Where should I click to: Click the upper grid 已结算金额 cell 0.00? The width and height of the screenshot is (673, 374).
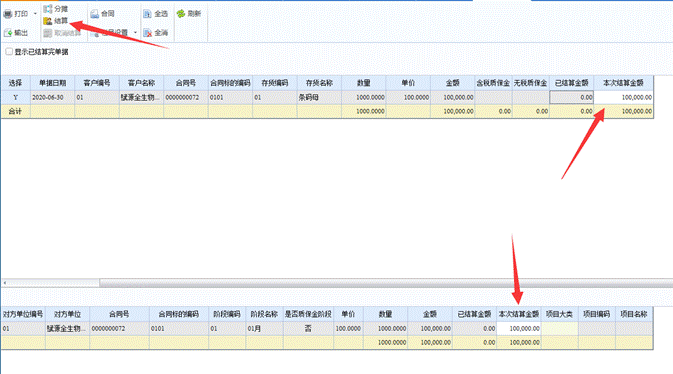[572, 97]
